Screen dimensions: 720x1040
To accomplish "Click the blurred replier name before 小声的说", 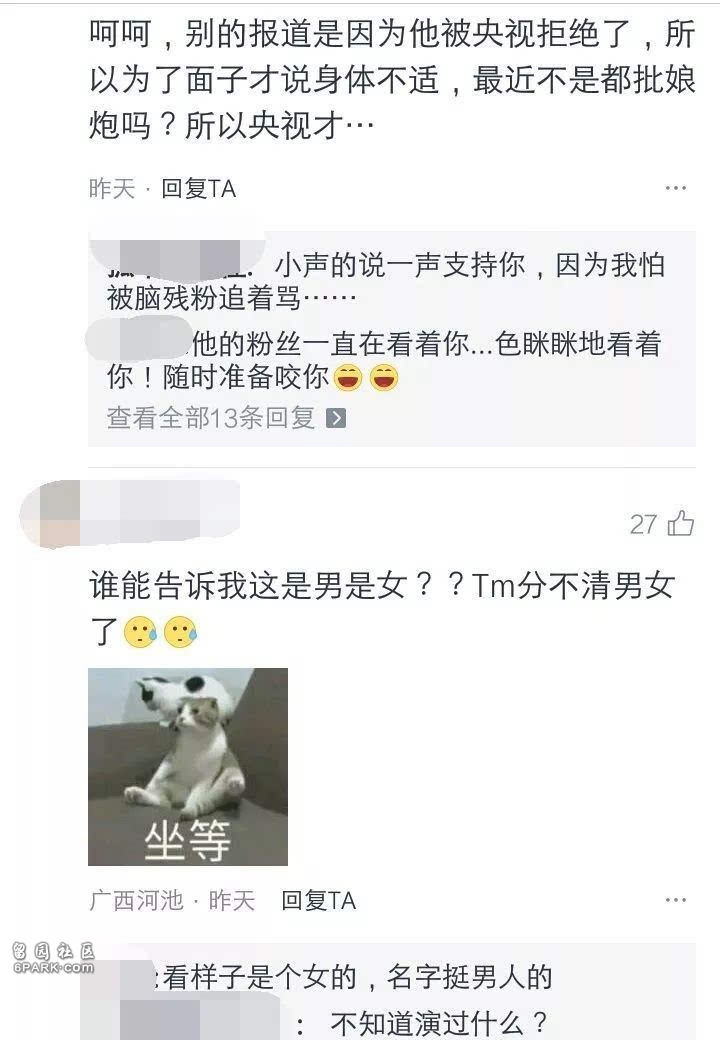I will coord(179,255).
